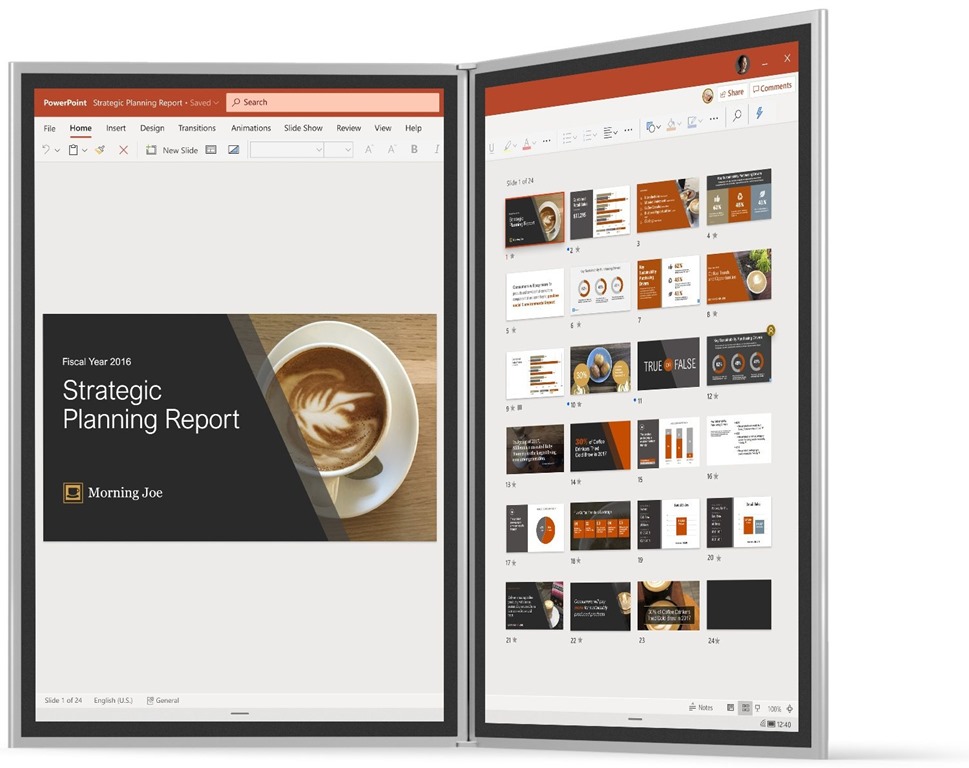Expand the Paste options arrow

(x=85, y=150)
